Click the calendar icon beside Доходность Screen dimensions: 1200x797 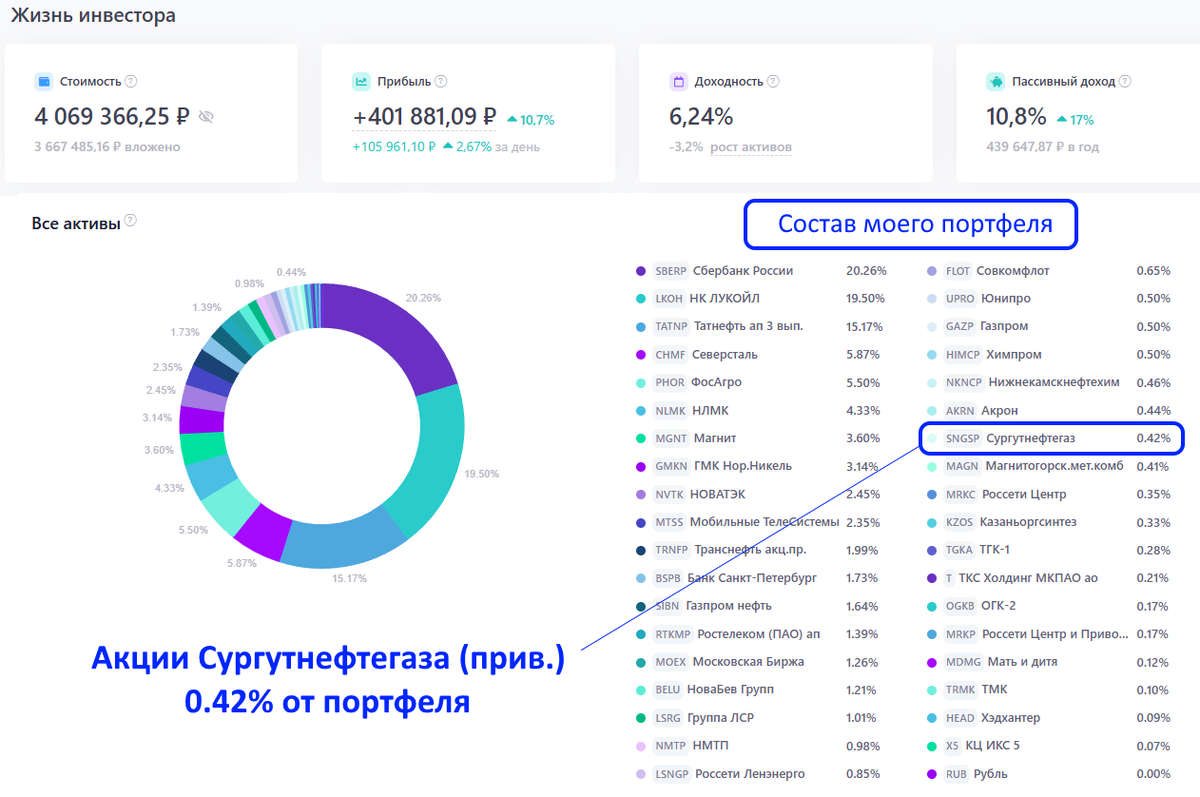678,82
